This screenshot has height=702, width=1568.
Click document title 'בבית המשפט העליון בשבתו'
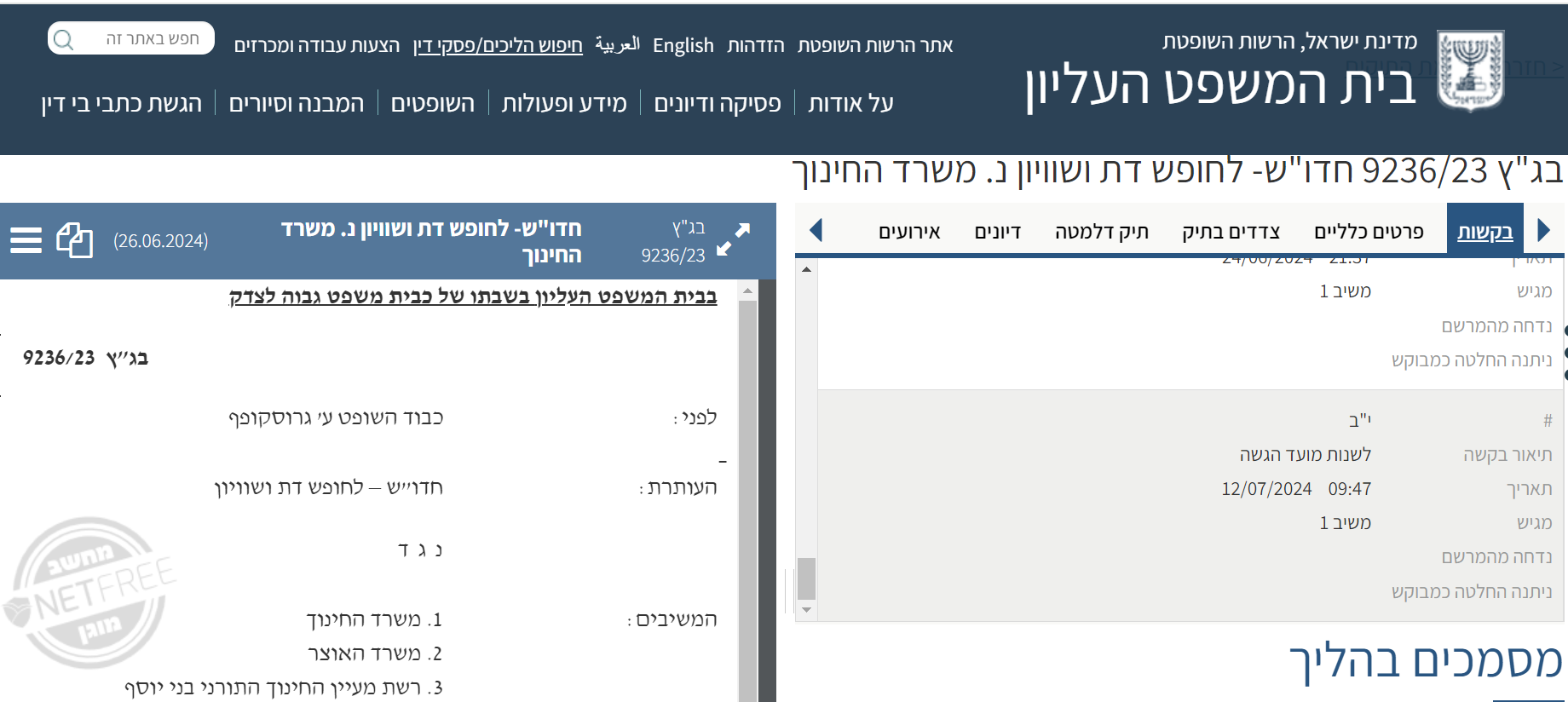pyautogui.click(x=473, y=296)
